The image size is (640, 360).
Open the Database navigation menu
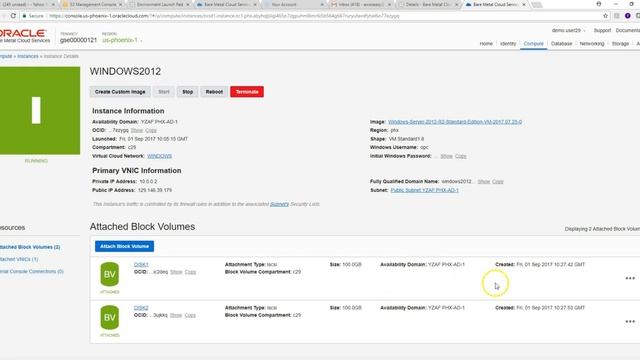click(561, 44)
